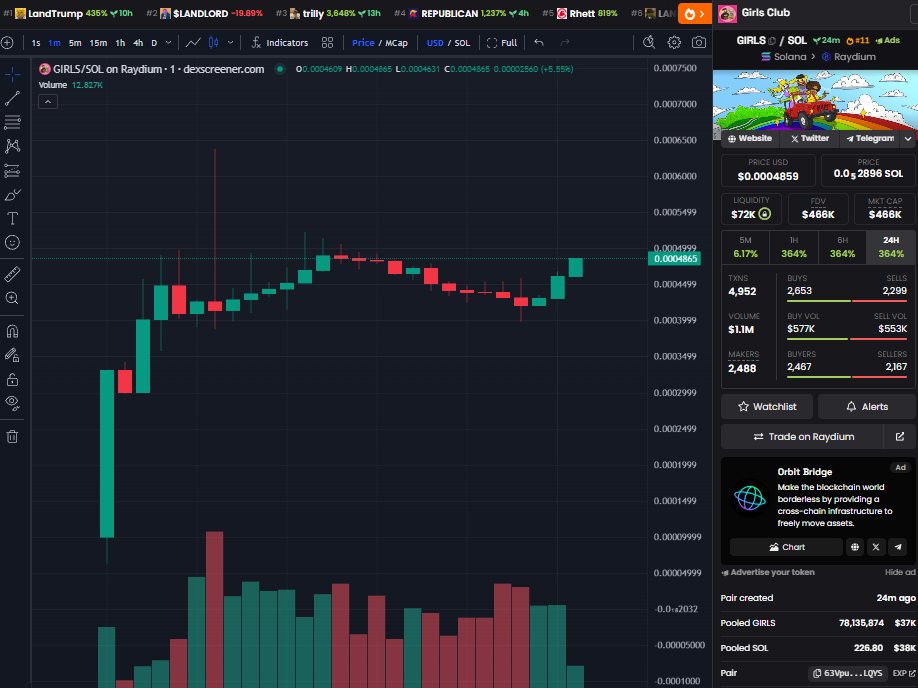Hide all drawings with eye icon

[12, 403]
